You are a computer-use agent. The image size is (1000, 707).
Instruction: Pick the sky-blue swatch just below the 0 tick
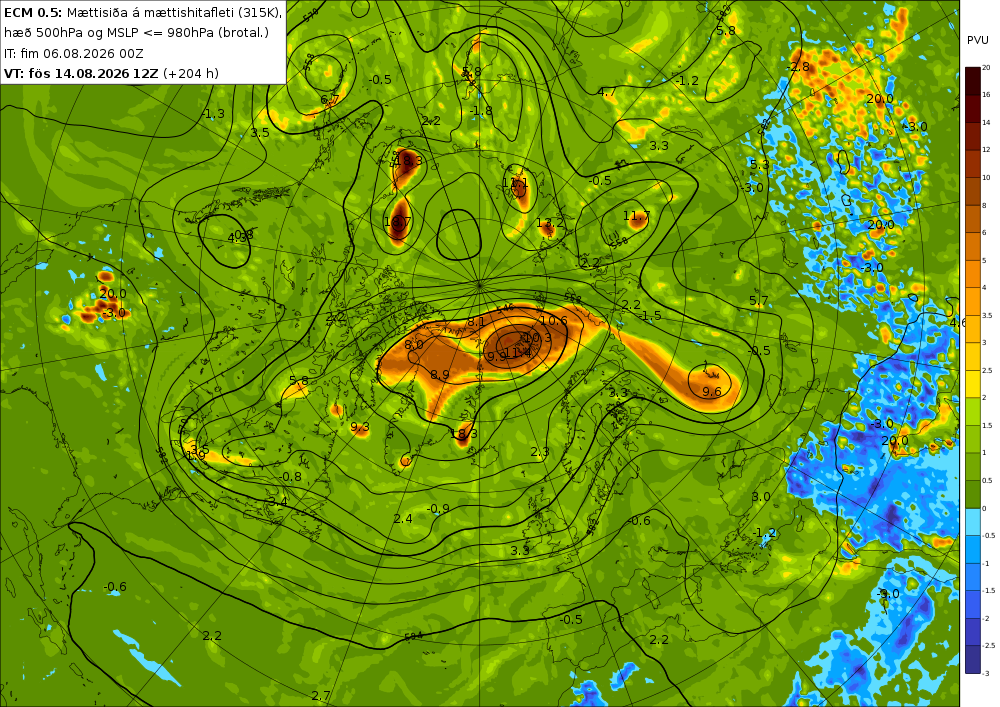(973, 521)
